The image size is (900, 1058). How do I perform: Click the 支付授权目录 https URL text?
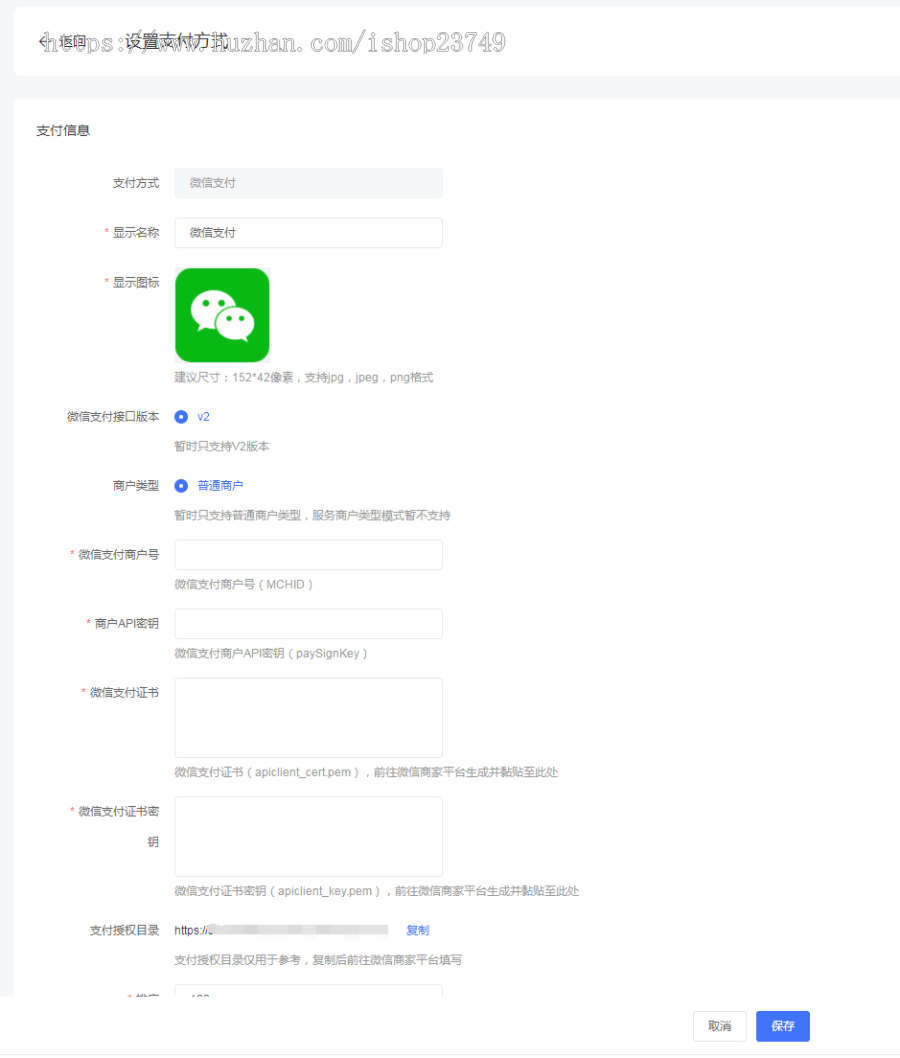pyautogui.click(x=281, y=930)
